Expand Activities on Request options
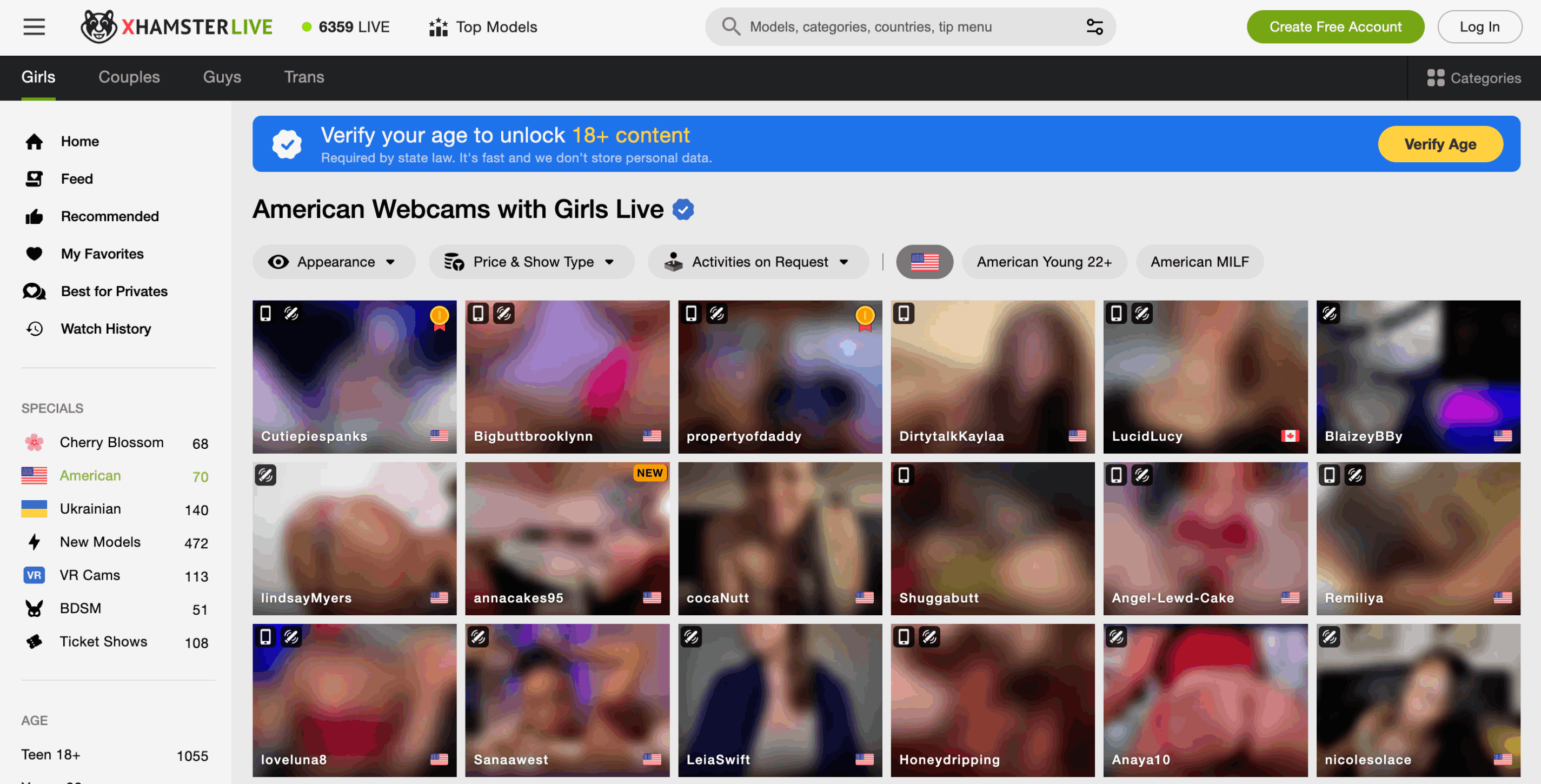The width and height of the screenshot is (1541, 784). point(758,261)
